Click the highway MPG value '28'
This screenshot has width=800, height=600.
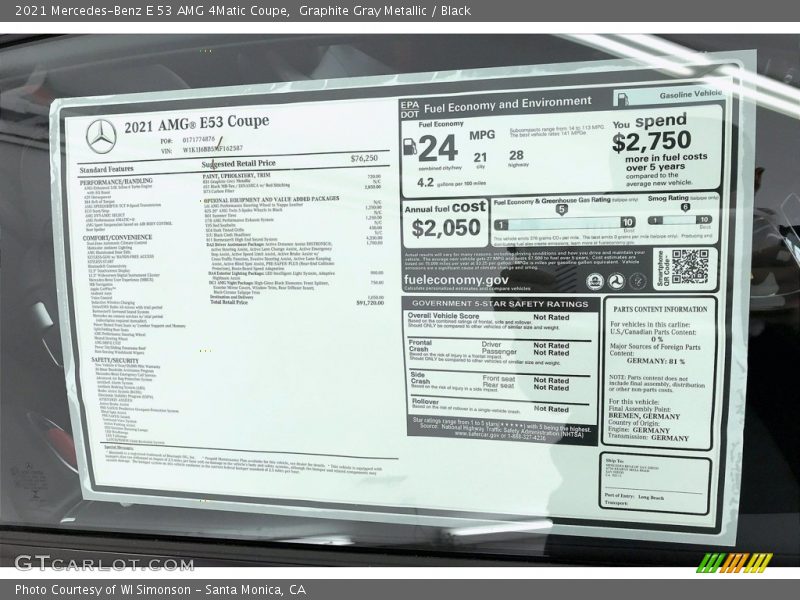click(x=516, y=155)
